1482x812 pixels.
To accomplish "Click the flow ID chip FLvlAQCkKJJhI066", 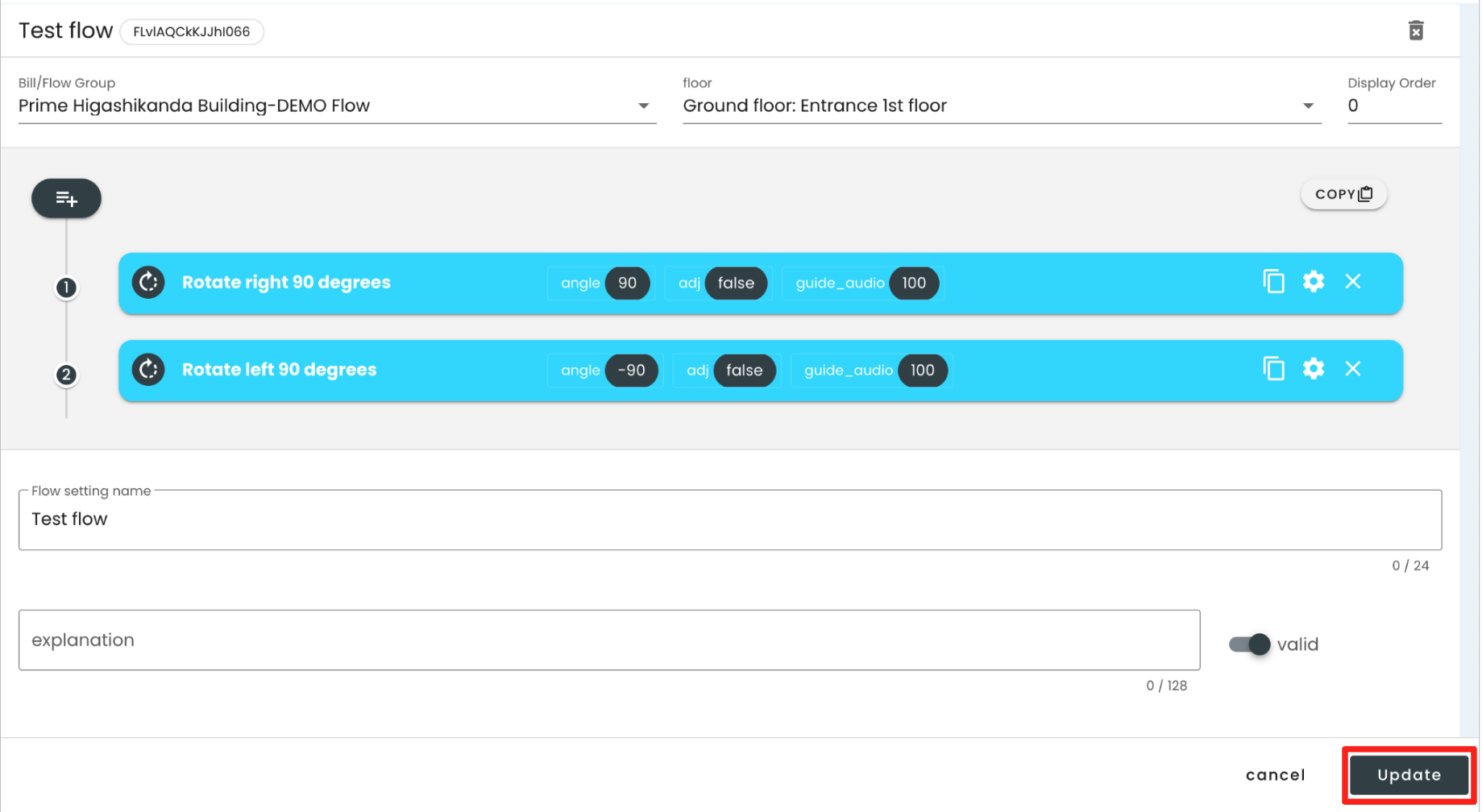I will (x=192, y=31).
